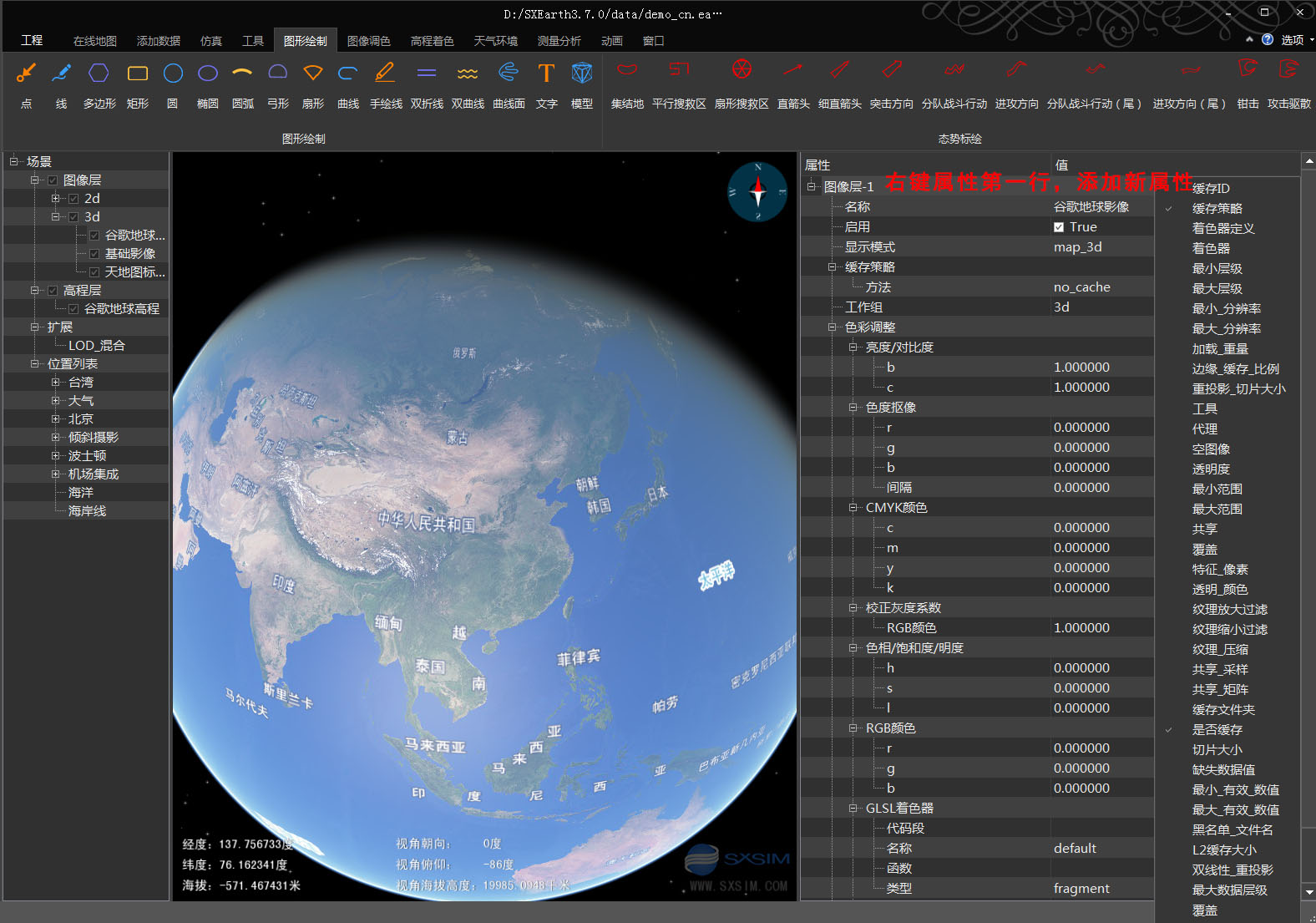1316x923 pixels.
Task: Switch to the 在线地图 tab
Action: (x=94, y=41)
